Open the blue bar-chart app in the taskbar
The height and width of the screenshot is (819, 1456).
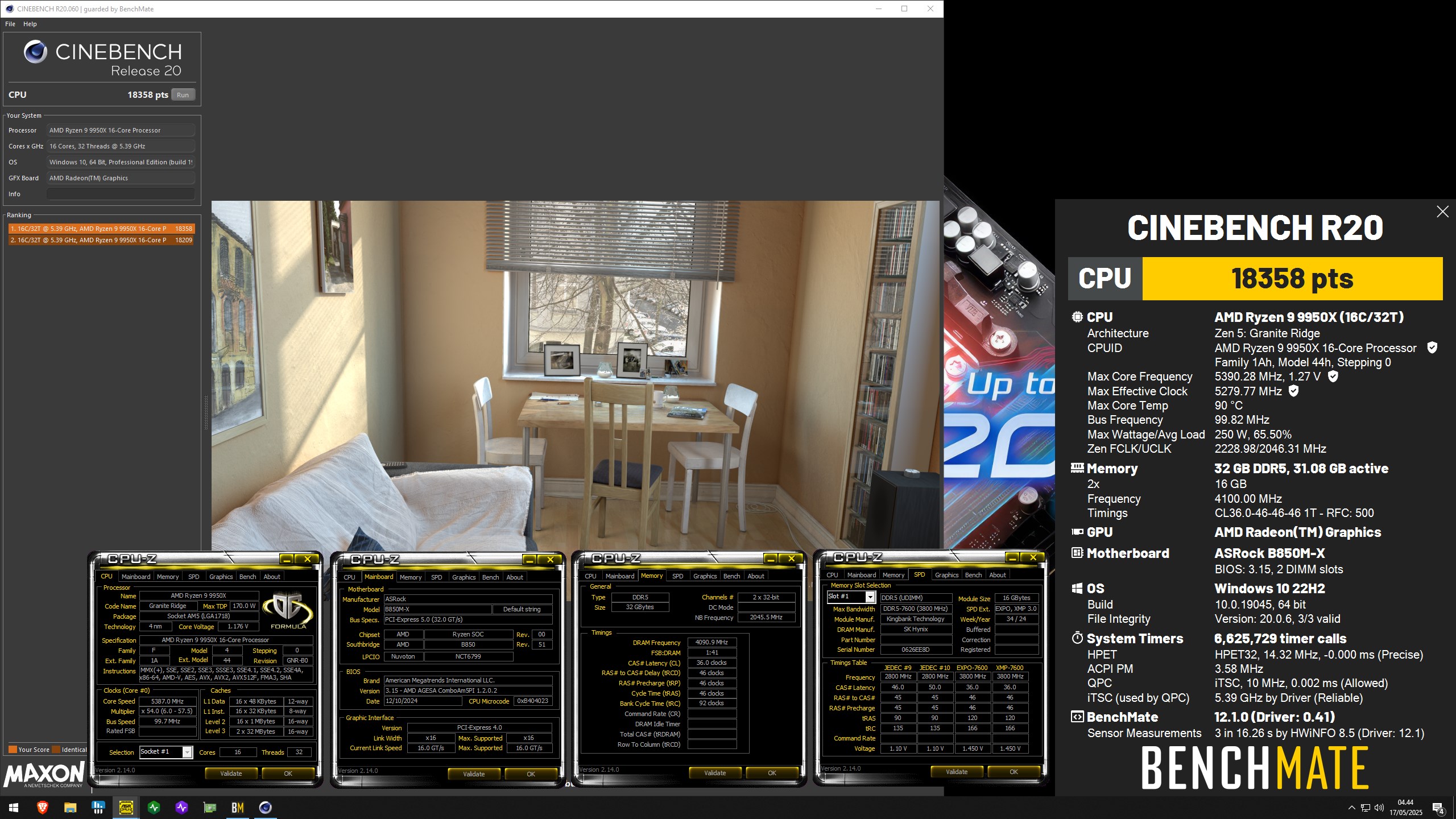tap(98, 808)
